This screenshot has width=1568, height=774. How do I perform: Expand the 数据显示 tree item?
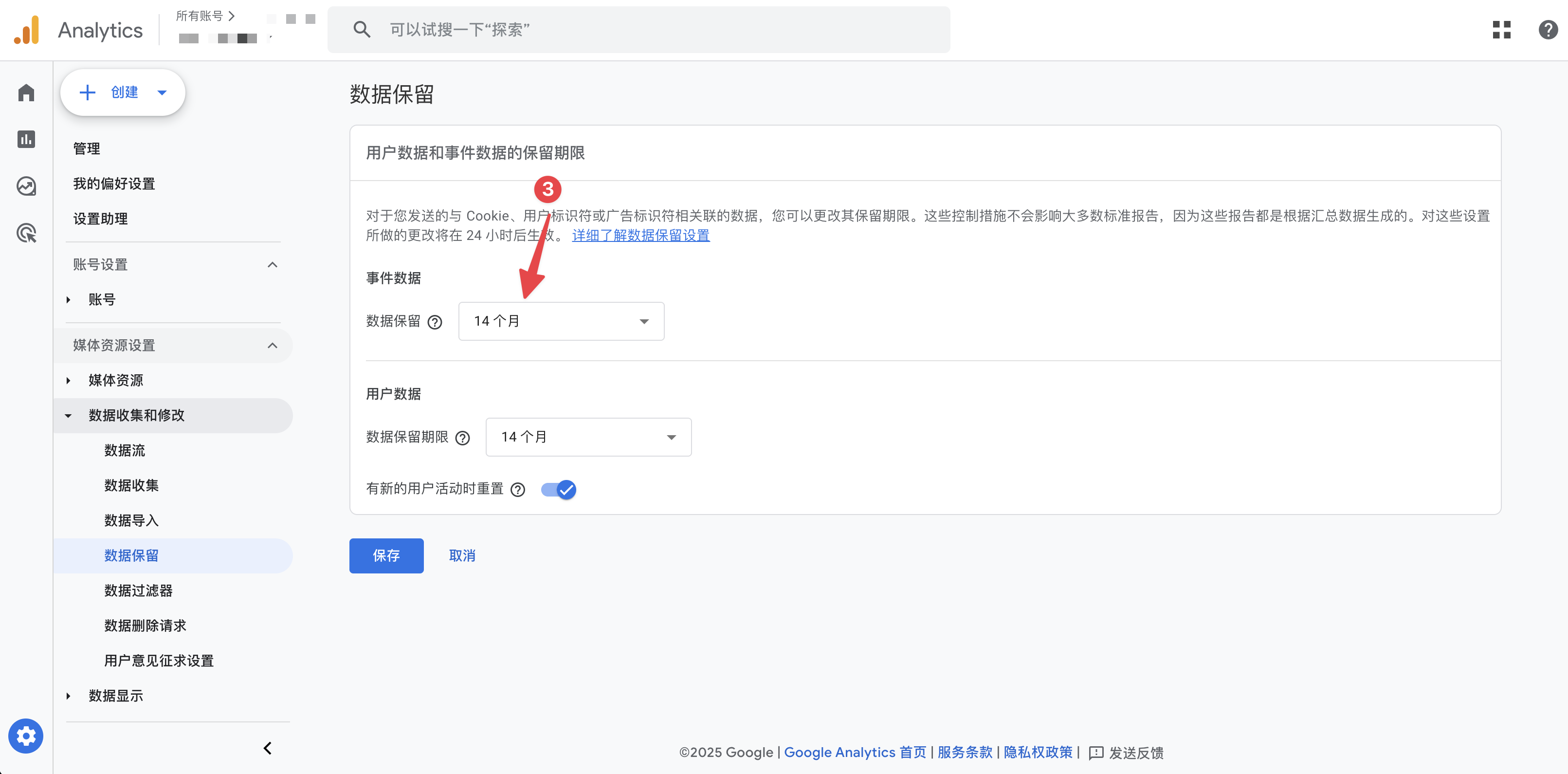[68, 696]
